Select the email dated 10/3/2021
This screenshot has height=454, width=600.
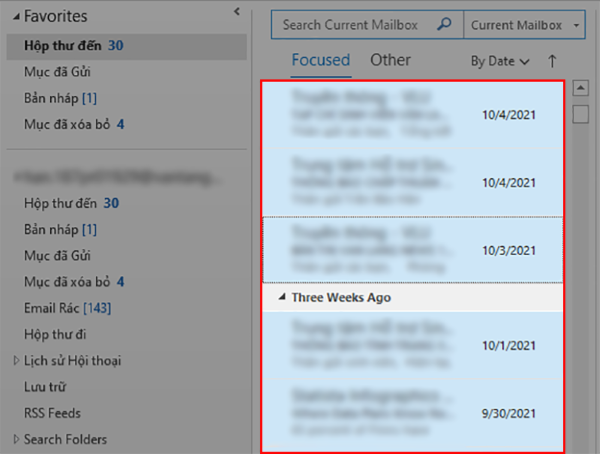coord(411,248)
